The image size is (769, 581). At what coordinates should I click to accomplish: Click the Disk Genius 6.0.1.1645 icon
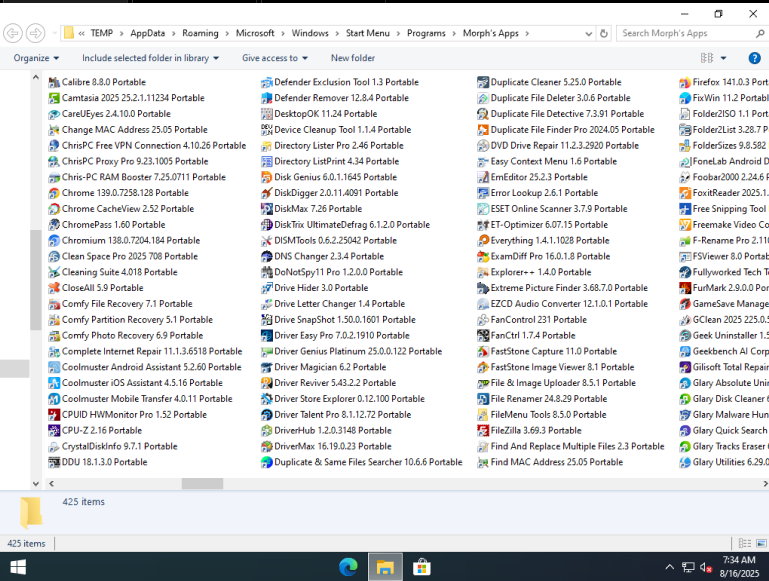(x=266, y=177)
